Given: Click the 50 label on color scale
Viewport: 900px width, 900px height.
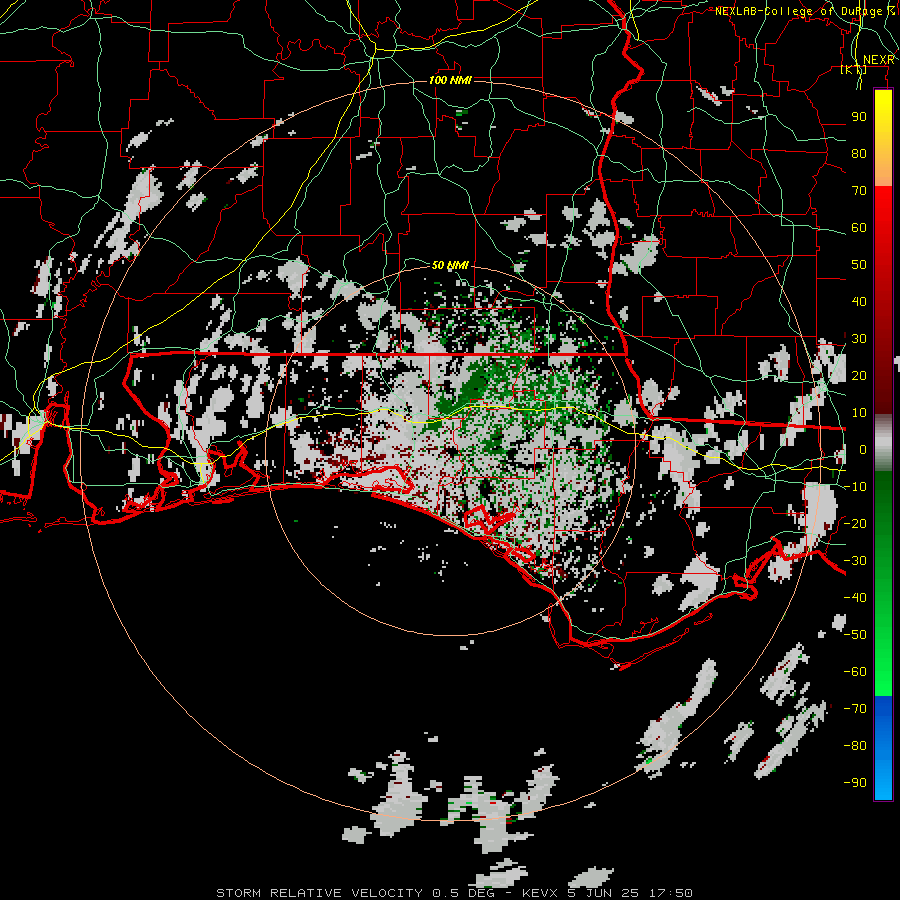Looking at the screenshot, I should pyautogui.click(x=859, y=265).
